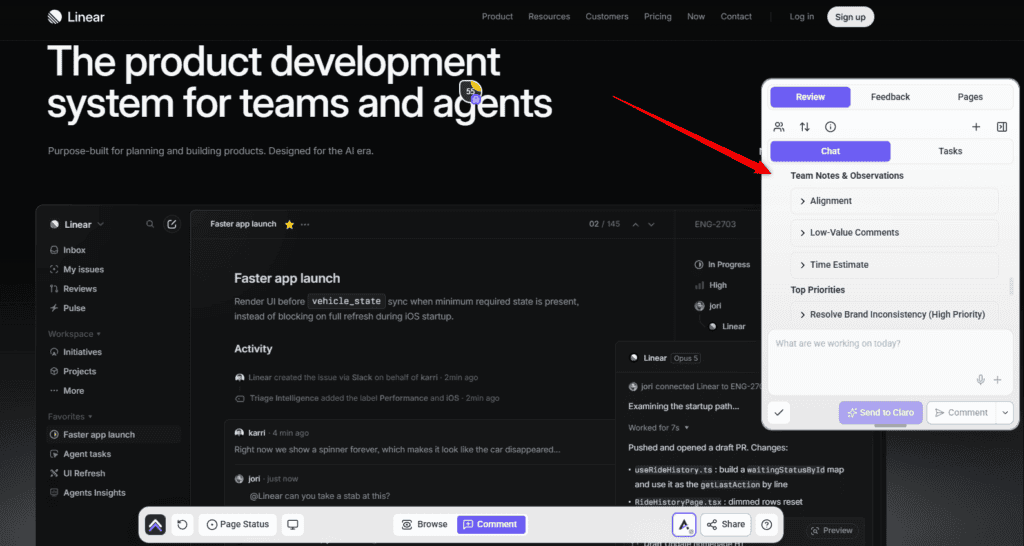Viewport: 1024px width, 546px height.
Task: Expand the Worked for 7s details
Action: (658, 428)
